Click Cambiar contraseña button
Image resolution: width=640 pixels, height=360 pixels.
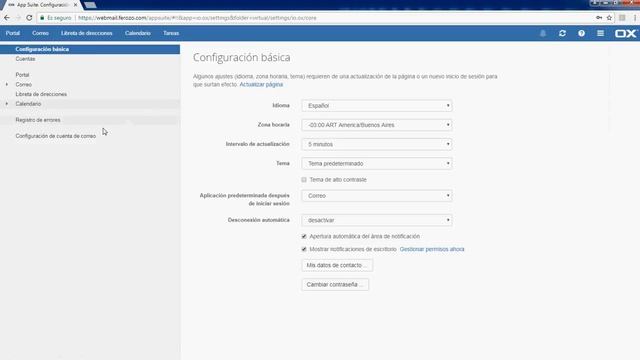click(x=335, y=284)
